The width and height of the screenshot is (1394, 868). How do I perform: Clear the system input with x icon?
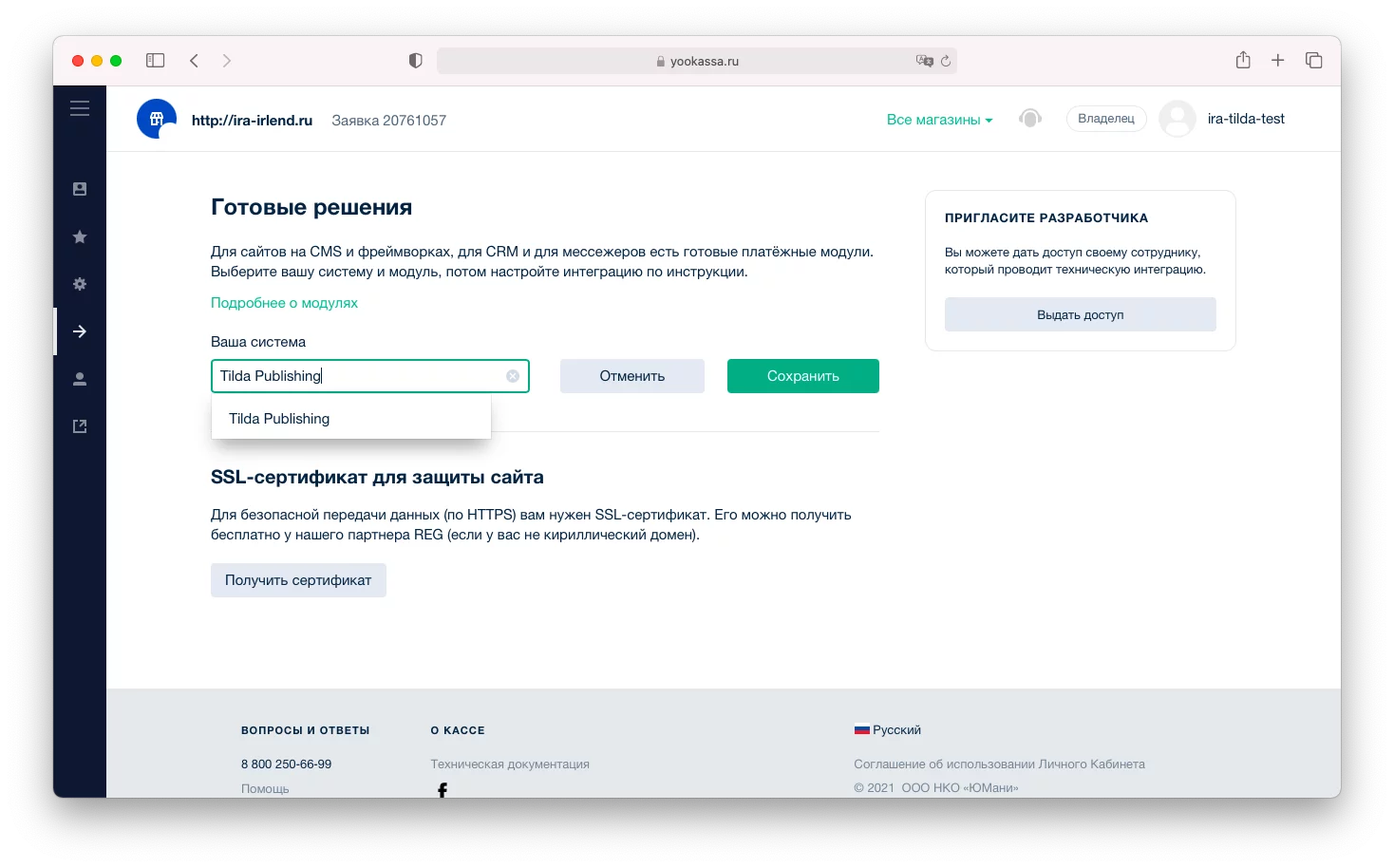click(513, 376)
